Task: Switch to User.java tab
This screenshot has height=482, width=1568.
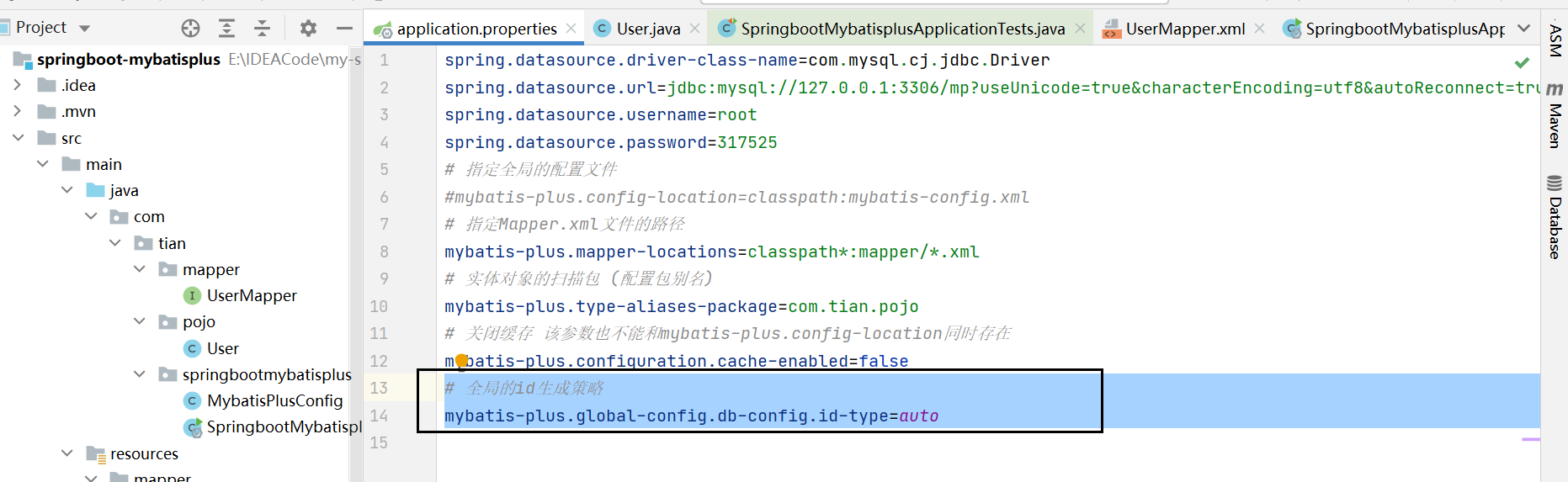Action: (x=648, y=29)
